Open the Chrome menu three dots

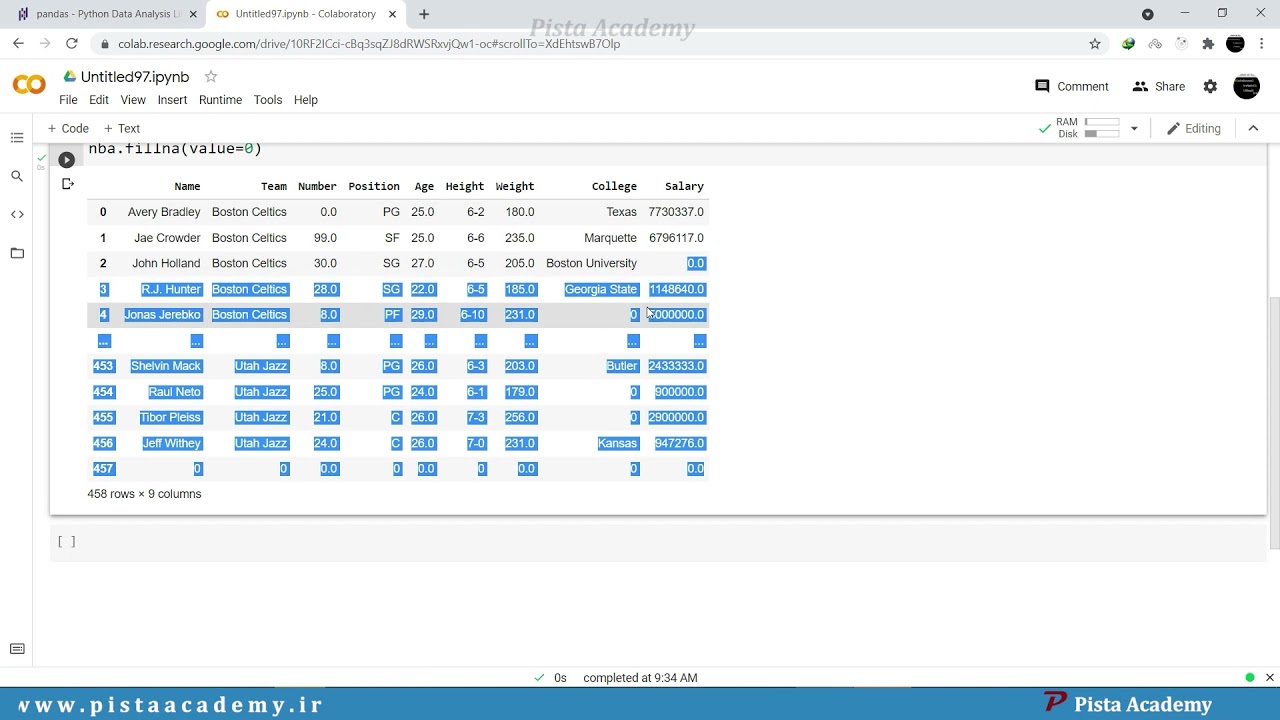1263,44
